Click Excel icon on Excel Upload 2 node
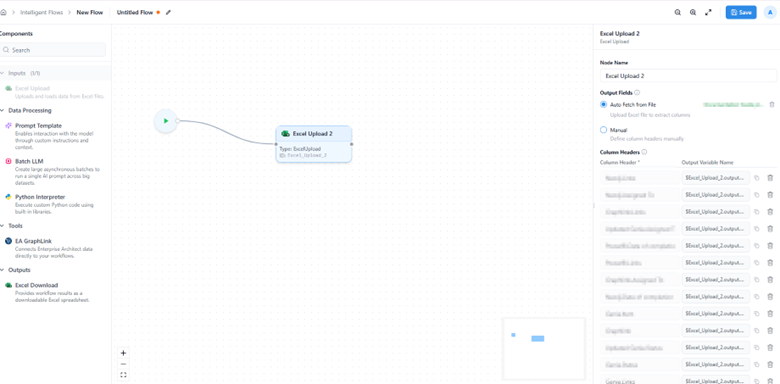The height and width of the screenshot is (384, 780). coord(286,134)
